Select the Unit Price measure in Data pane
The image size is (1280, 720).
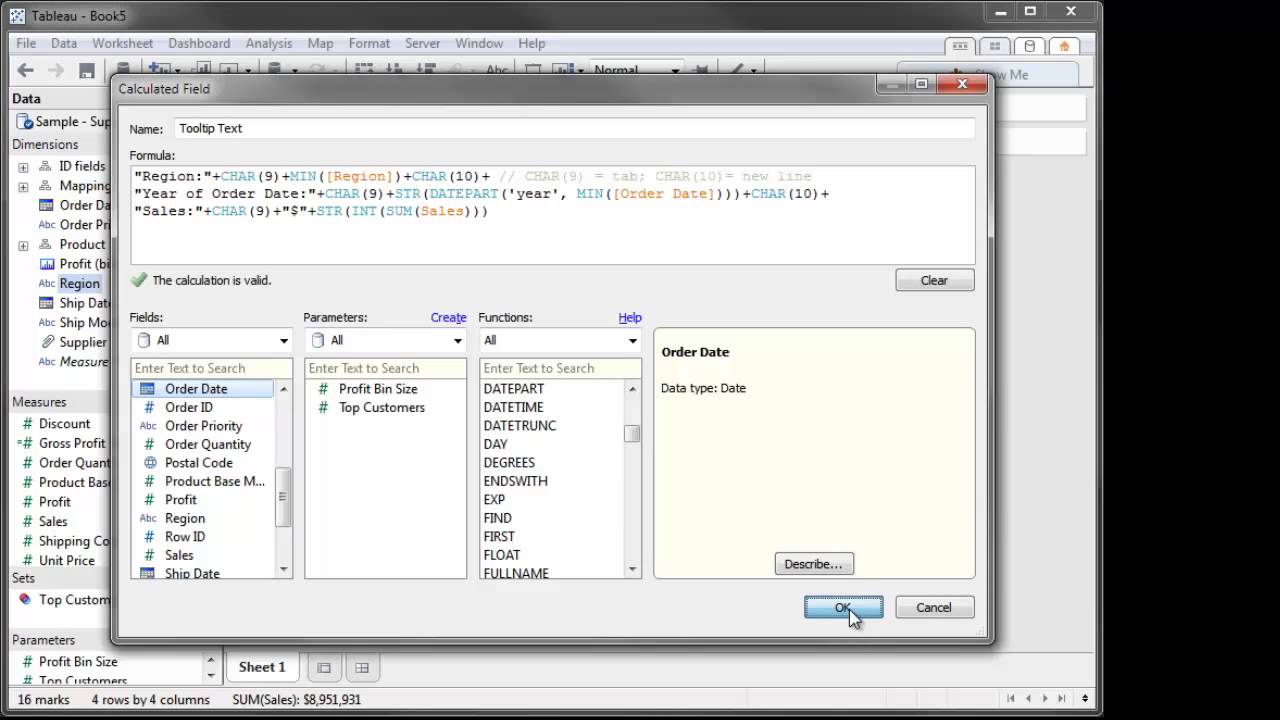66,560
